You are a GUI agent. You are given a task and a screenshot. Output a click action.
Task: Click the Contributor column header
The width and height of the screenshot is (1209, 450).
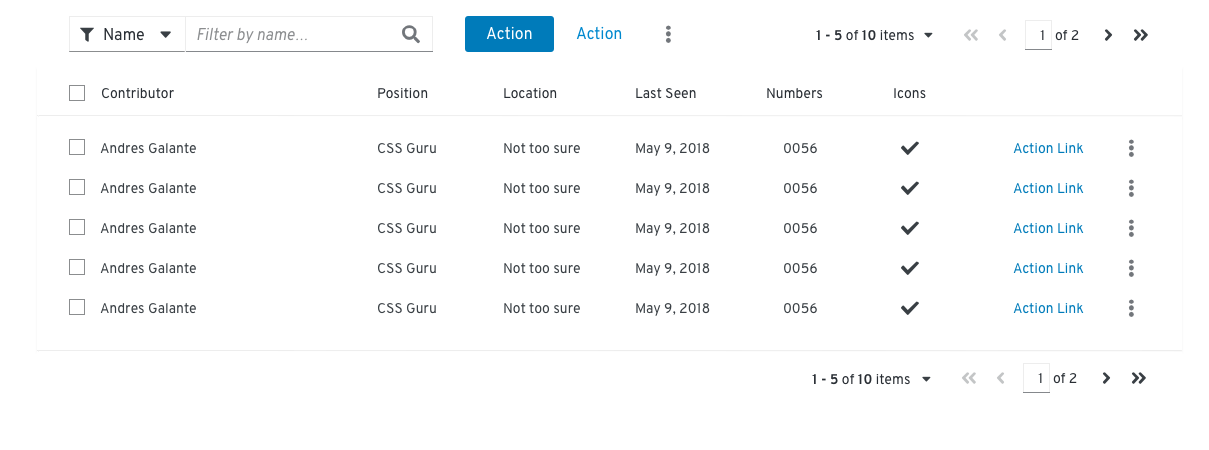point(137,93)
